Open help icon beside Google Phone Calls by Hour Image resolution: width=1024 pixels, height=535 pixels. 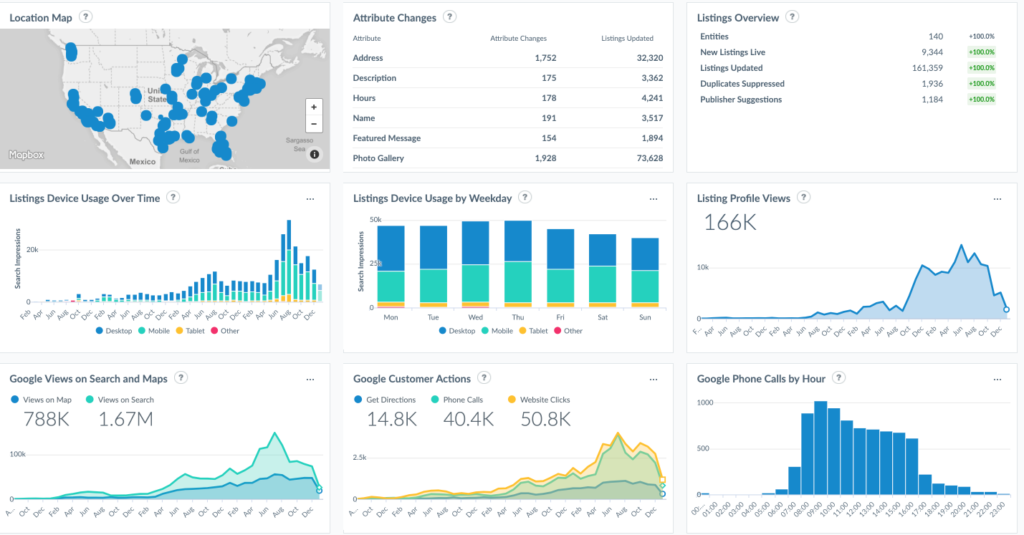tap(839, 378)
